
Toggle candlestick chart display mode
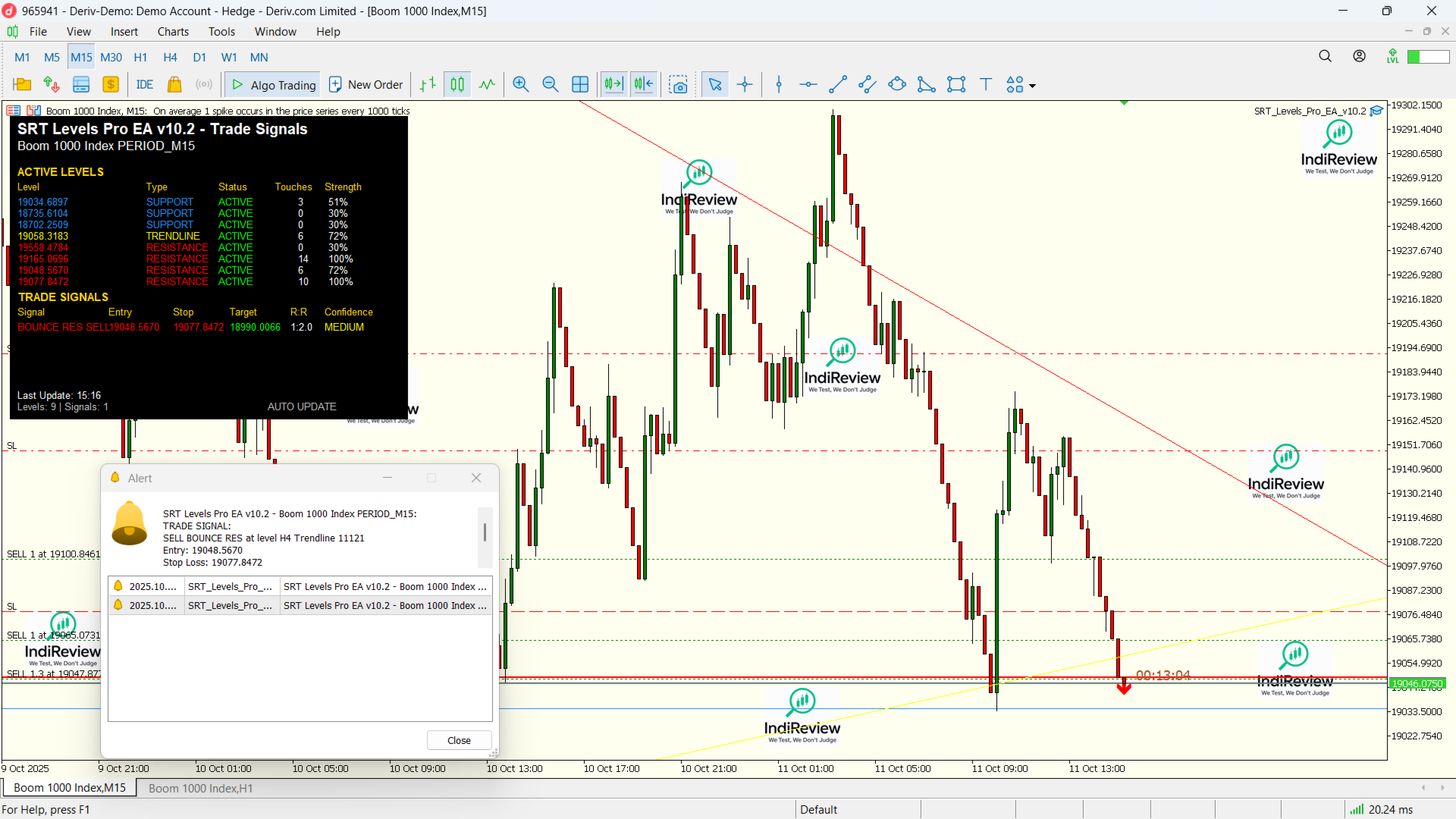(x=457, y=85)
